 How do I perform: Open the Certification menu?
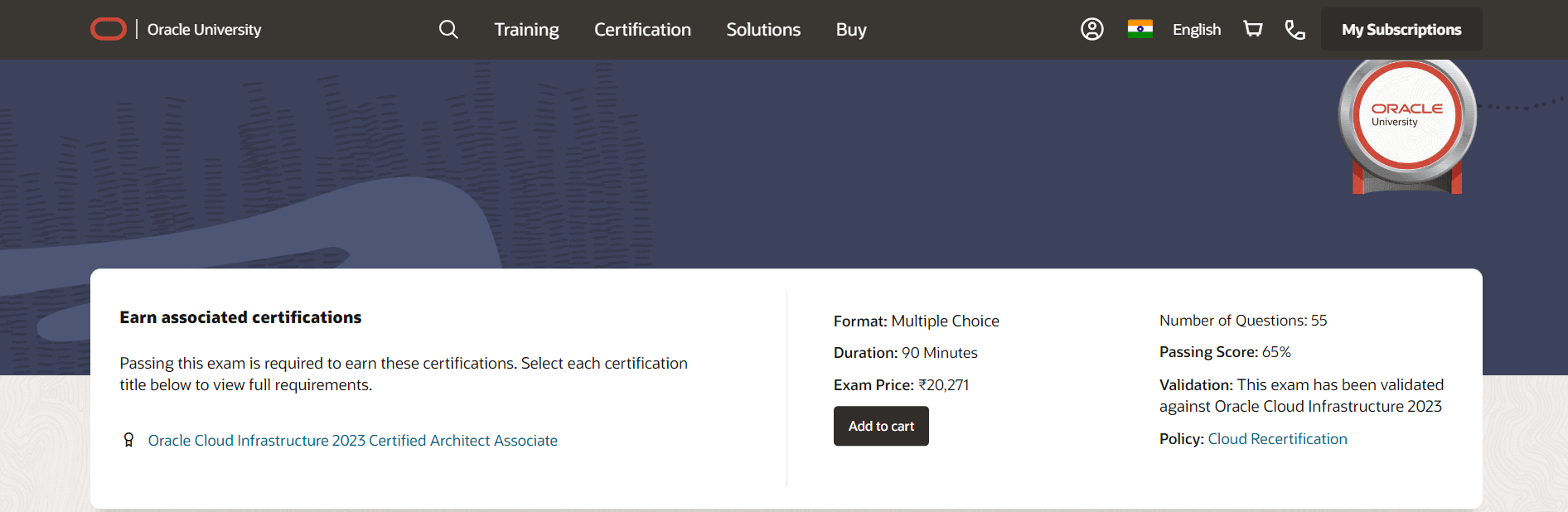tap(642, 30)
